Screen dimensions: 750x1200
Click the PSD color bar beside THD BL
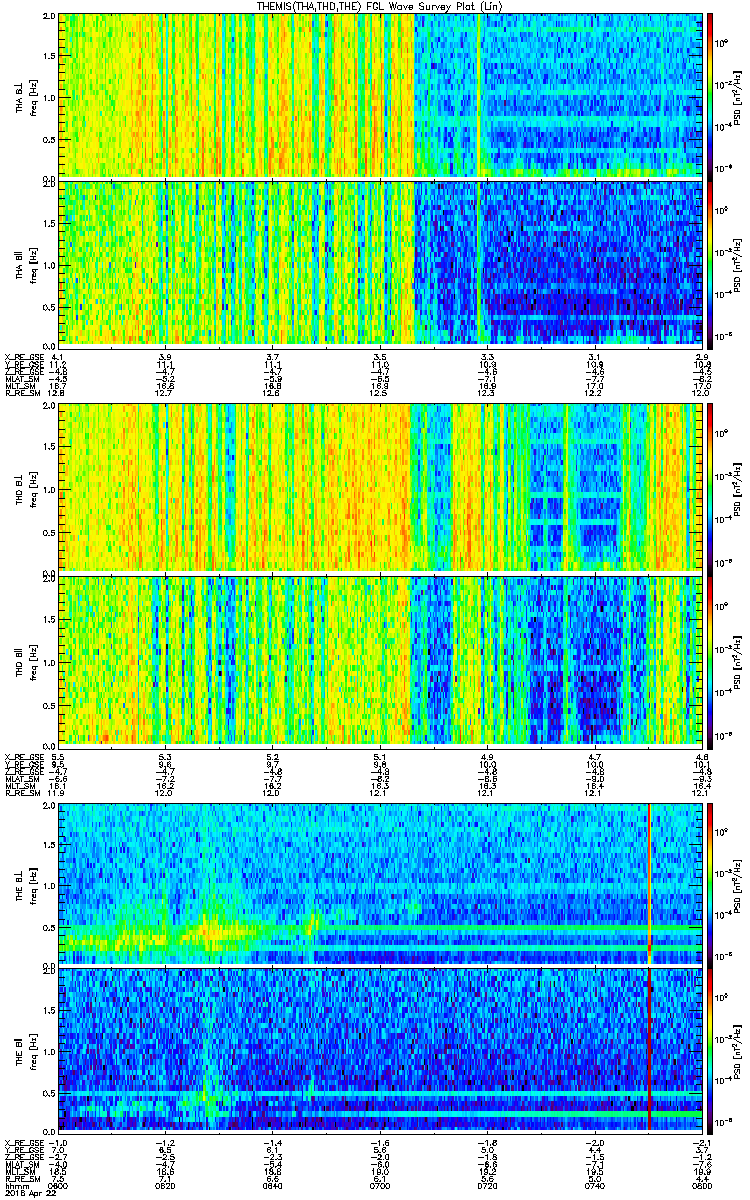click(709, 487)
